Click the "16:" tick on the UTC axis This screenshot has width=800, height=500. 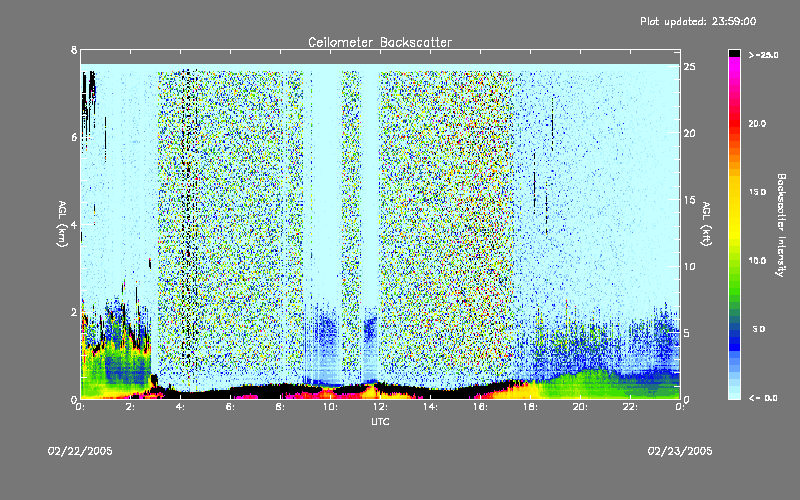coord(480,407)
